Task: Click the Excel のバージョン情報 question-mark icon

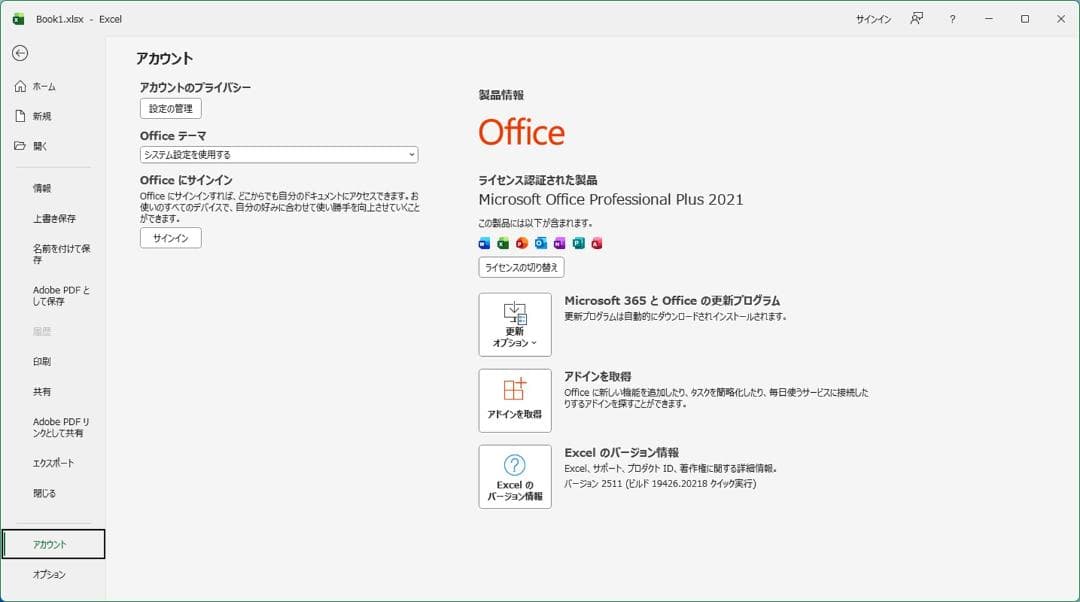Action: 516,465
